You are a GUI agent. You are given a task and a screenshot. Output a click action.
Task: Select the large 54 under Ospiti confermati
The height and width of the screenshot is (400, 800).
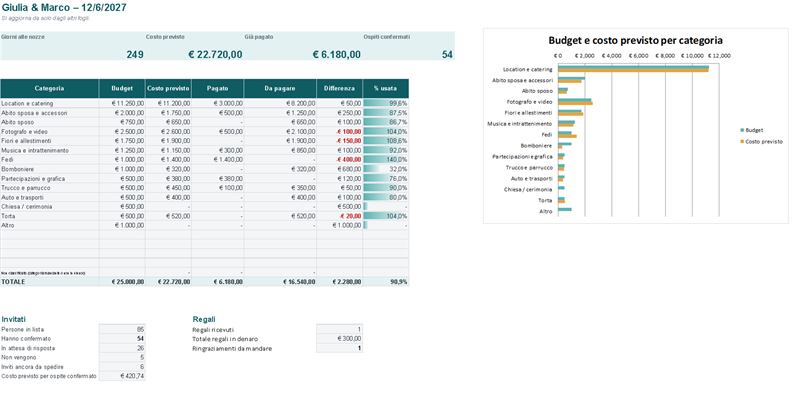click(x=447, y=55)
